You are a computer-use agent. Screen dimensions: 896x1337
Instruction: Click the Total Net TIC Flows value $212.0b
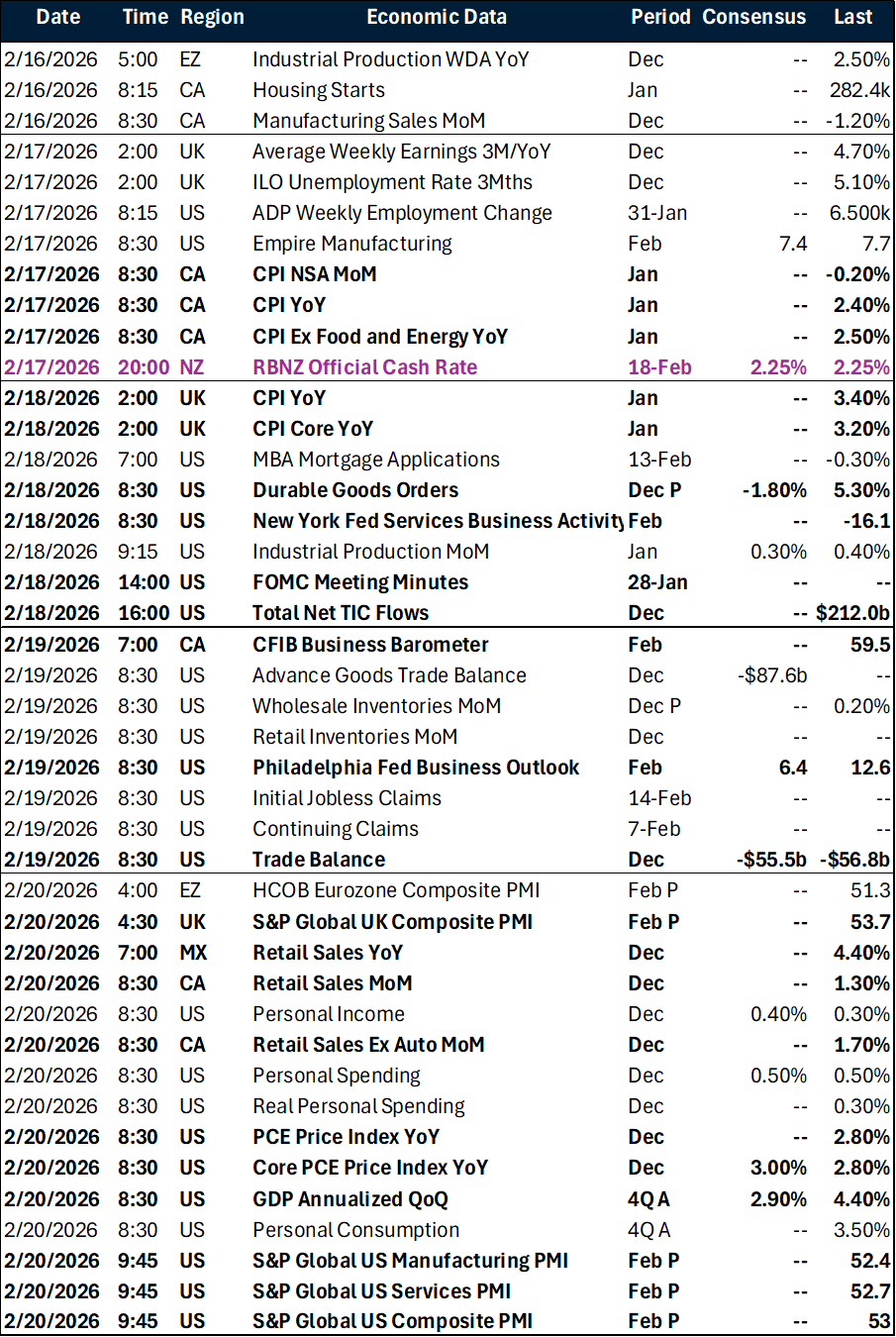(851, 612)
